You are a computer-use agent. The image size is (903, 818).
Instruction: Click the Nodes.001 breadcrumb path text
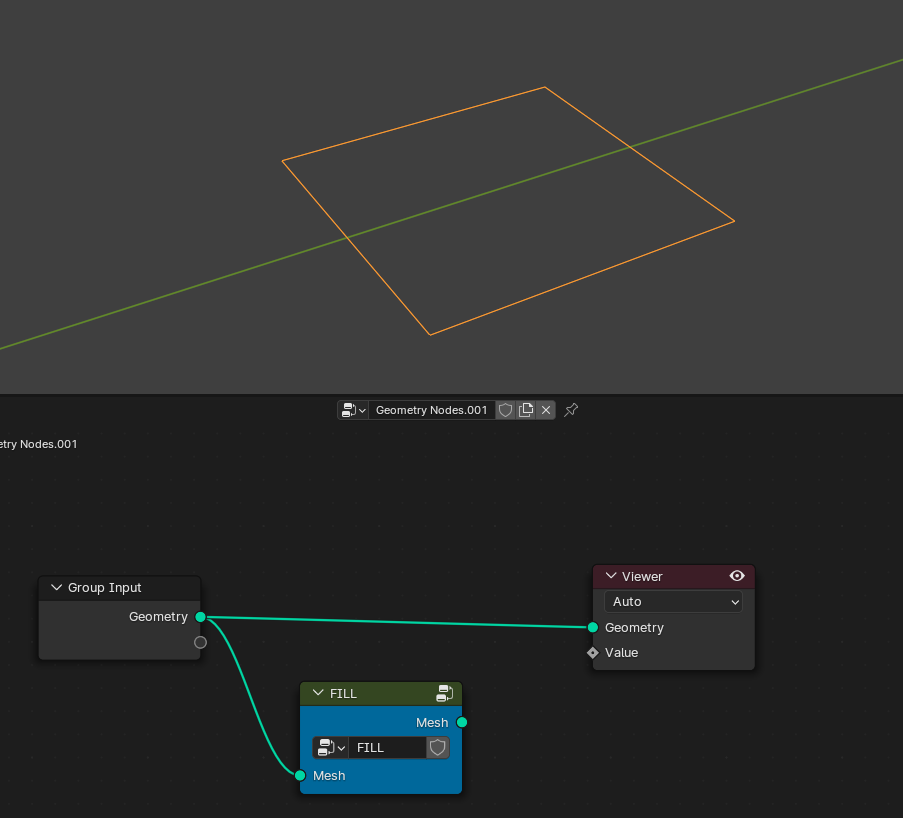pos(39,444)
